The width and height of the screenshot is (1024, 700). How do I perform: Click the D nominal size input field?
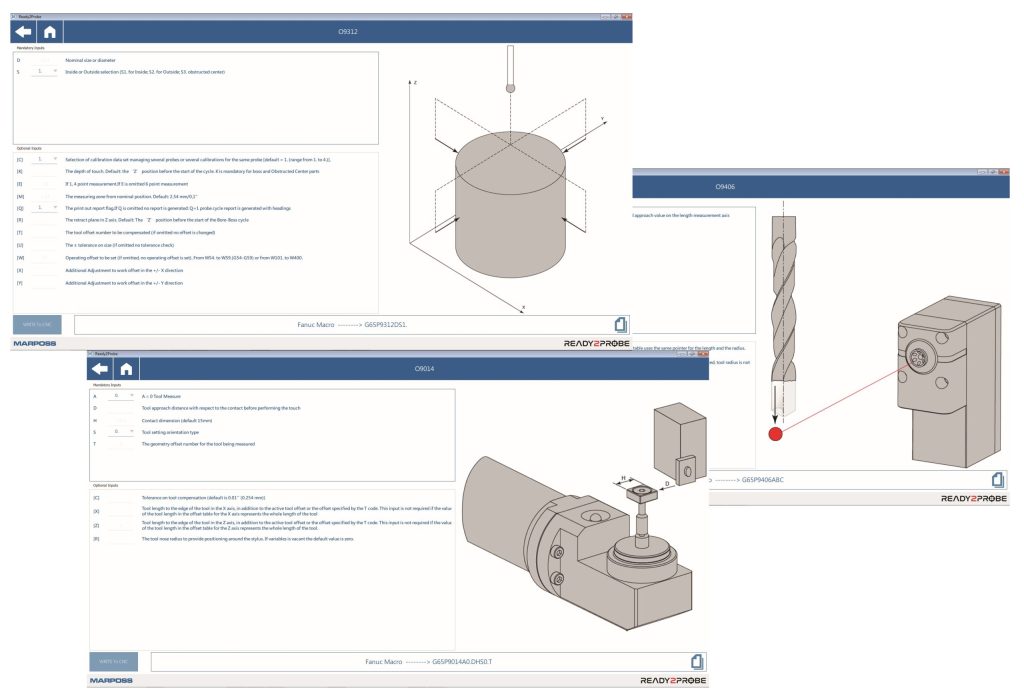click(x=44, y=60)
